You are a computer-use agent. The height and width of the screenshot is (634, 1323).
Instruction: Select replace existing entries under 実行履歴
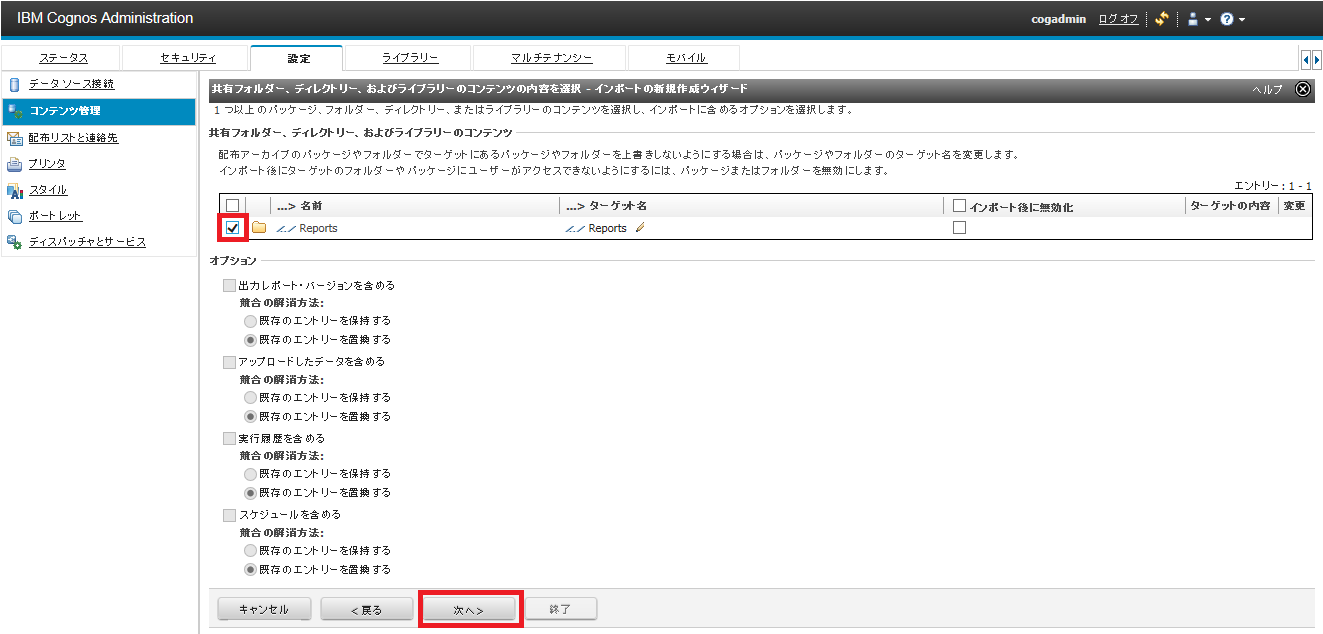point(251,492)
